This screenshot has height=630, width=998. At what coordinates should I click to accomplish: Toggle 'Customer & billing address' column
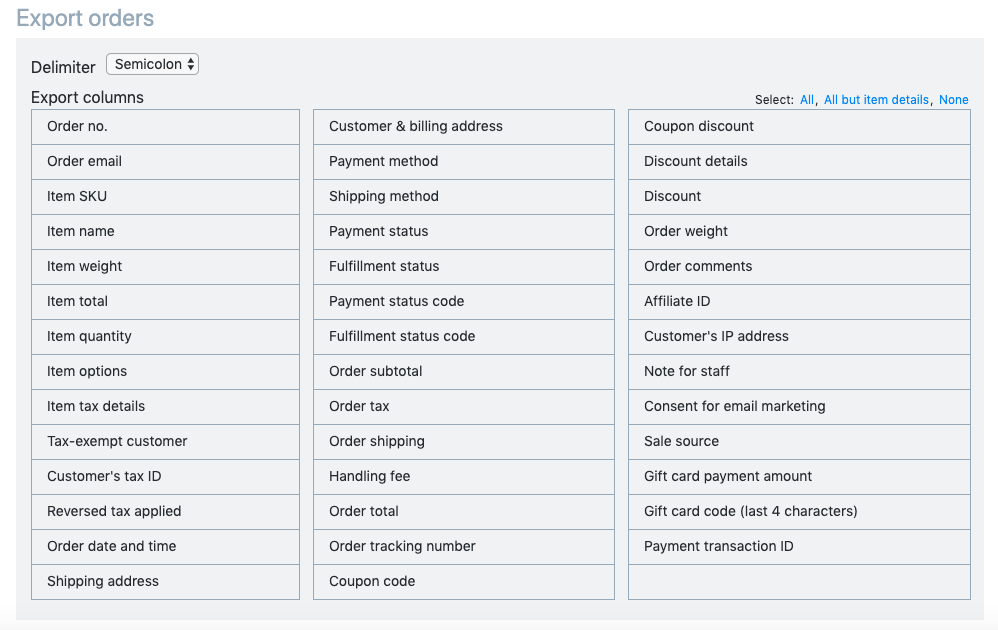pyautogui.click(x=464, y=127)
